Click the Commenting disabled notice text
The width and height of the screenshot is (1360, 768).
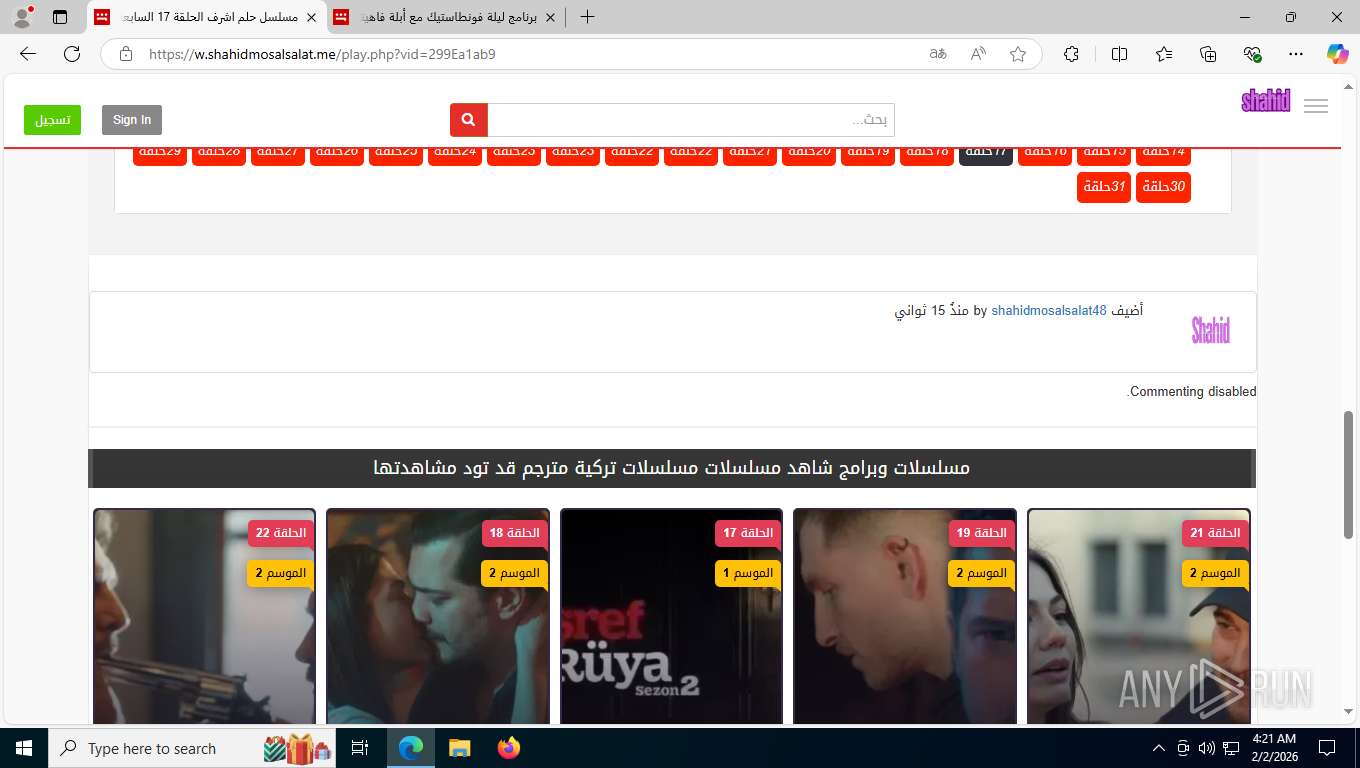[1192, 391]
